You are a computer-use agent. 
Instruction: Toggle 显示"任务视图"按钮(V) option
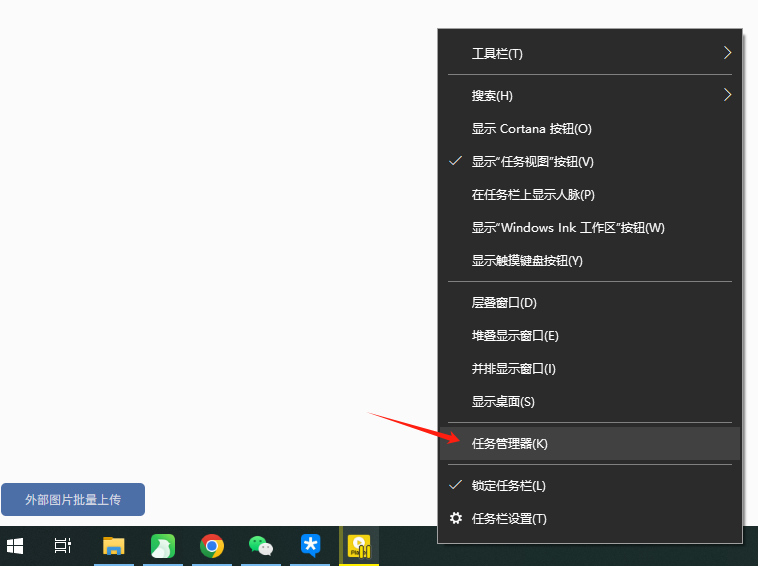pos(533,162)
